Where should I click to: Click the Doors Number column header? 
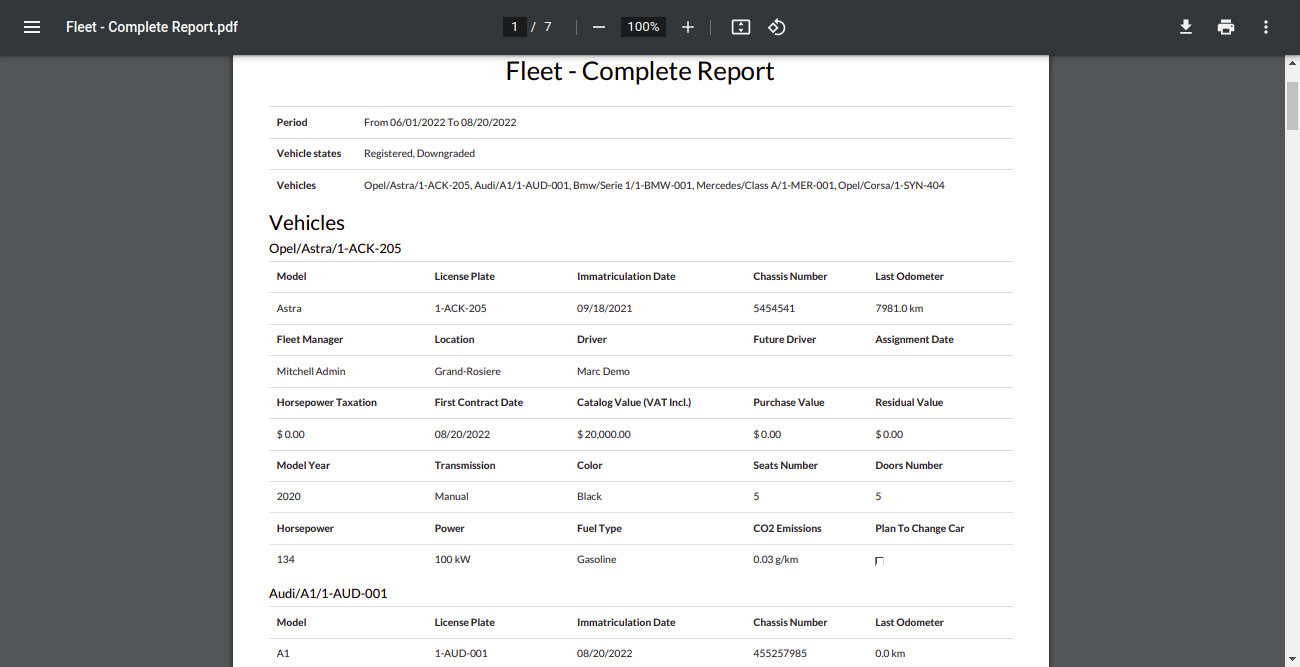[909, 465]
